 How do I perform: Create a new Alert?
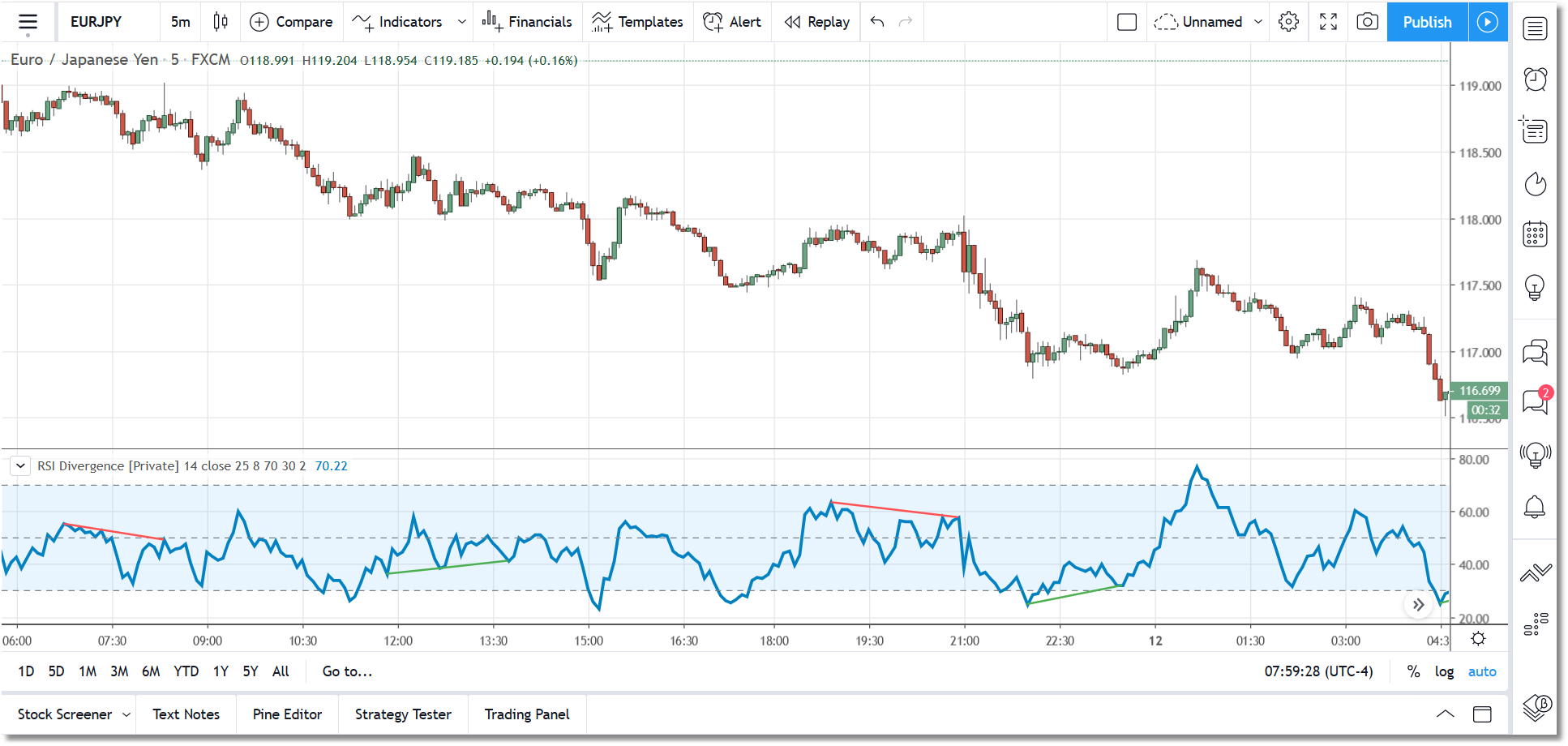pos(732,22)
